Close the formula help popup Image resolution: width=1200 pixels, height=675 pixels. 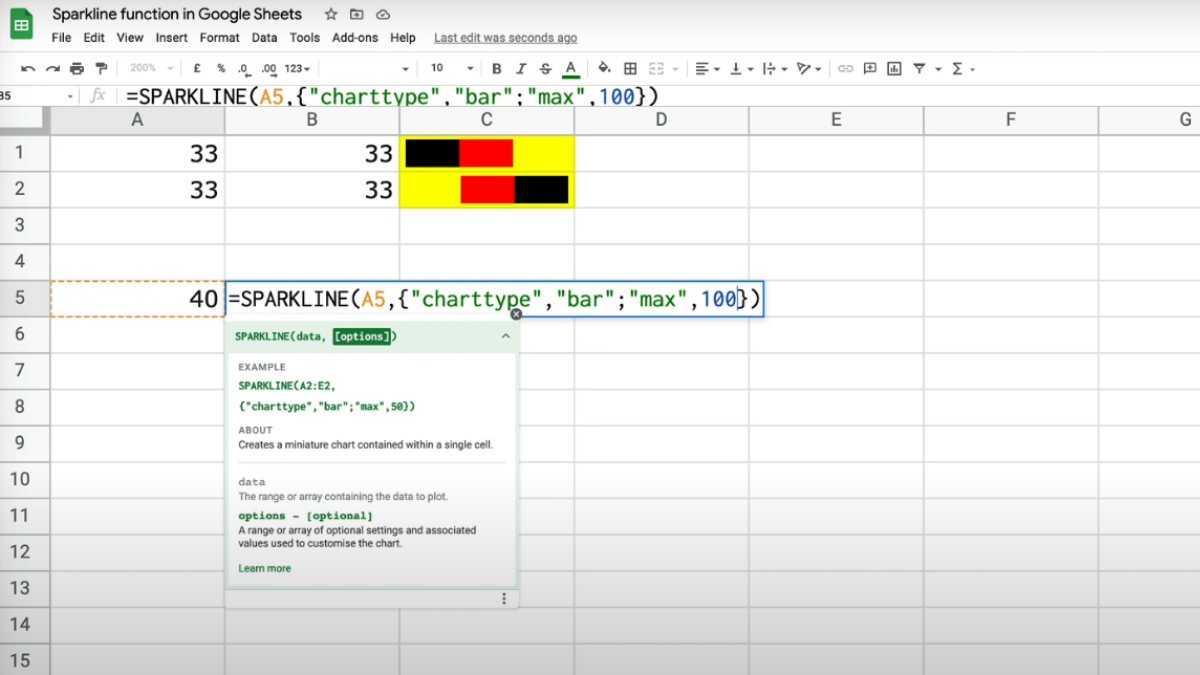[516, 314]
